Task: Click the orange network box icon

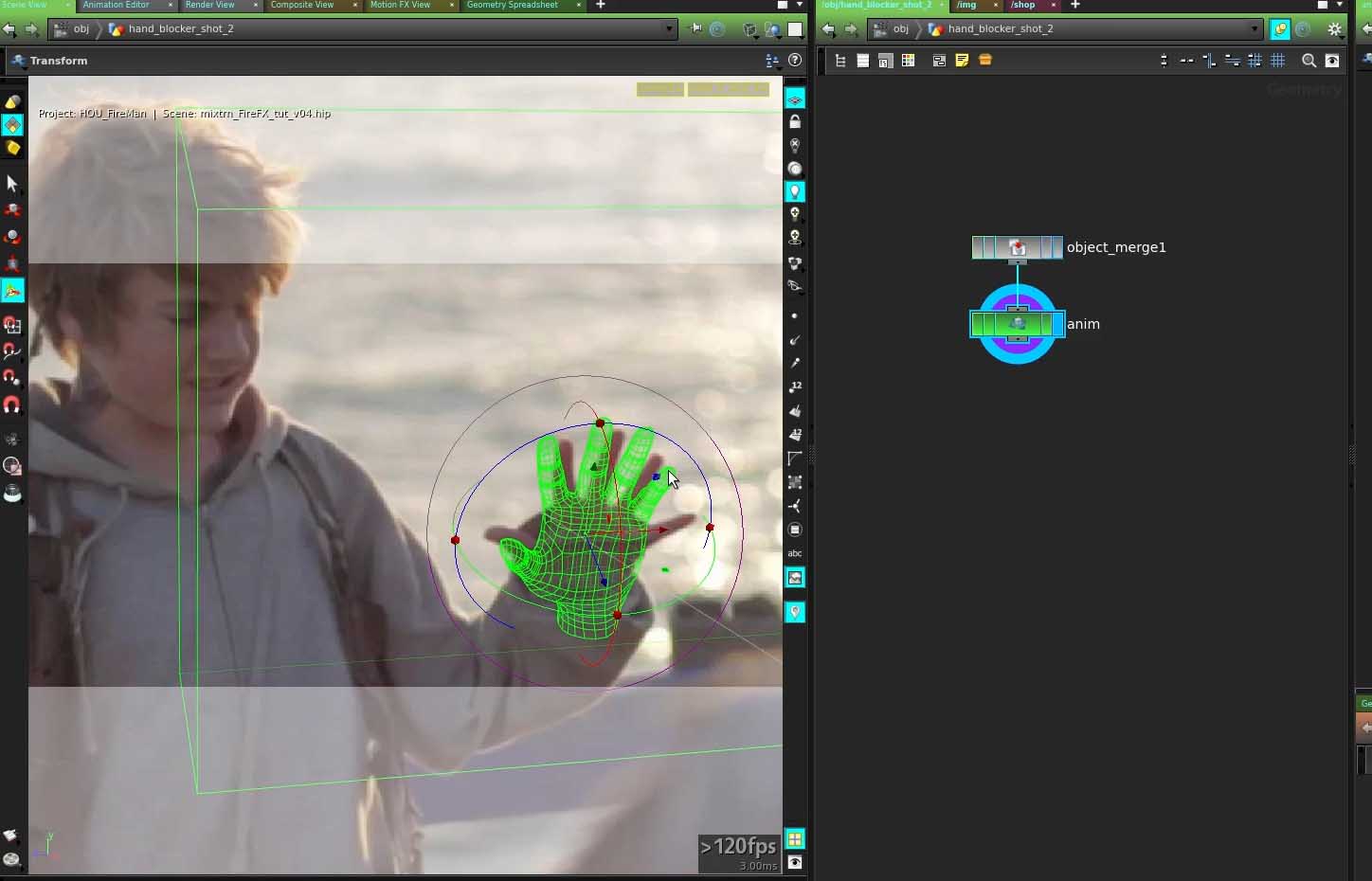Action: (x=985, y=61)
